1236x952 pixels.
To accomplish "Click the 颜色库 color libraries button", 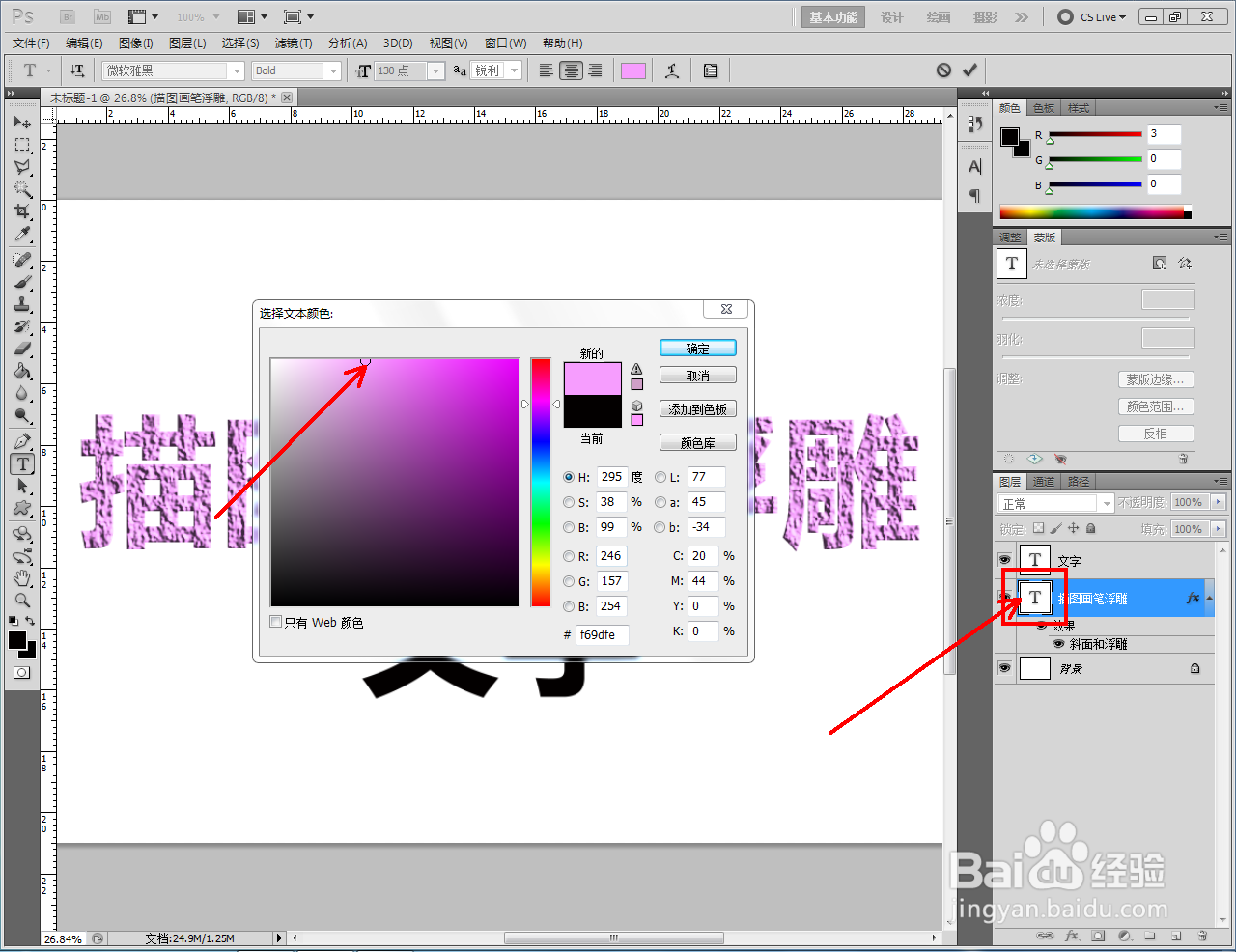I will pyautogui.click(x=698, y=443).
